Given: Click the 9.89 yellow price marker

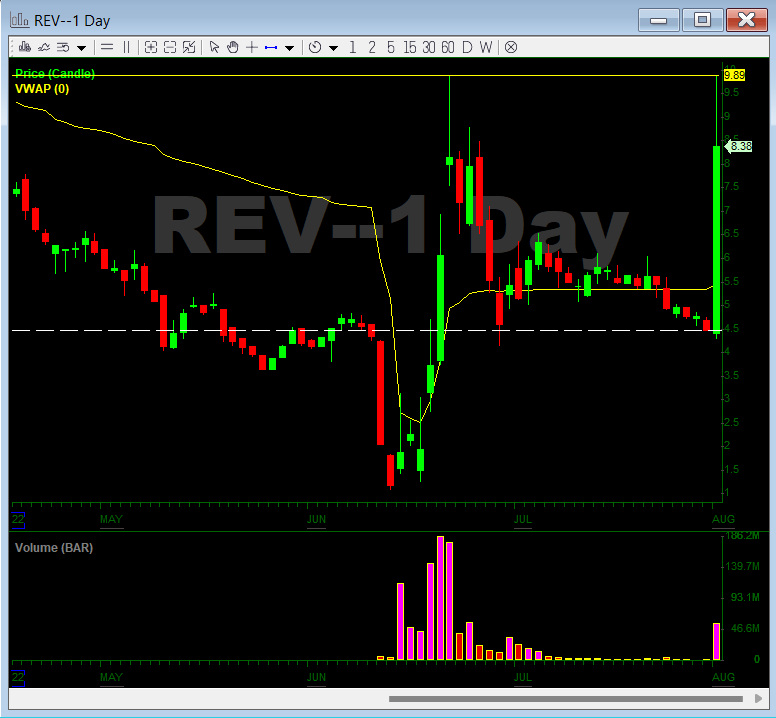Looking at the screenshot, I should [734, 75].
